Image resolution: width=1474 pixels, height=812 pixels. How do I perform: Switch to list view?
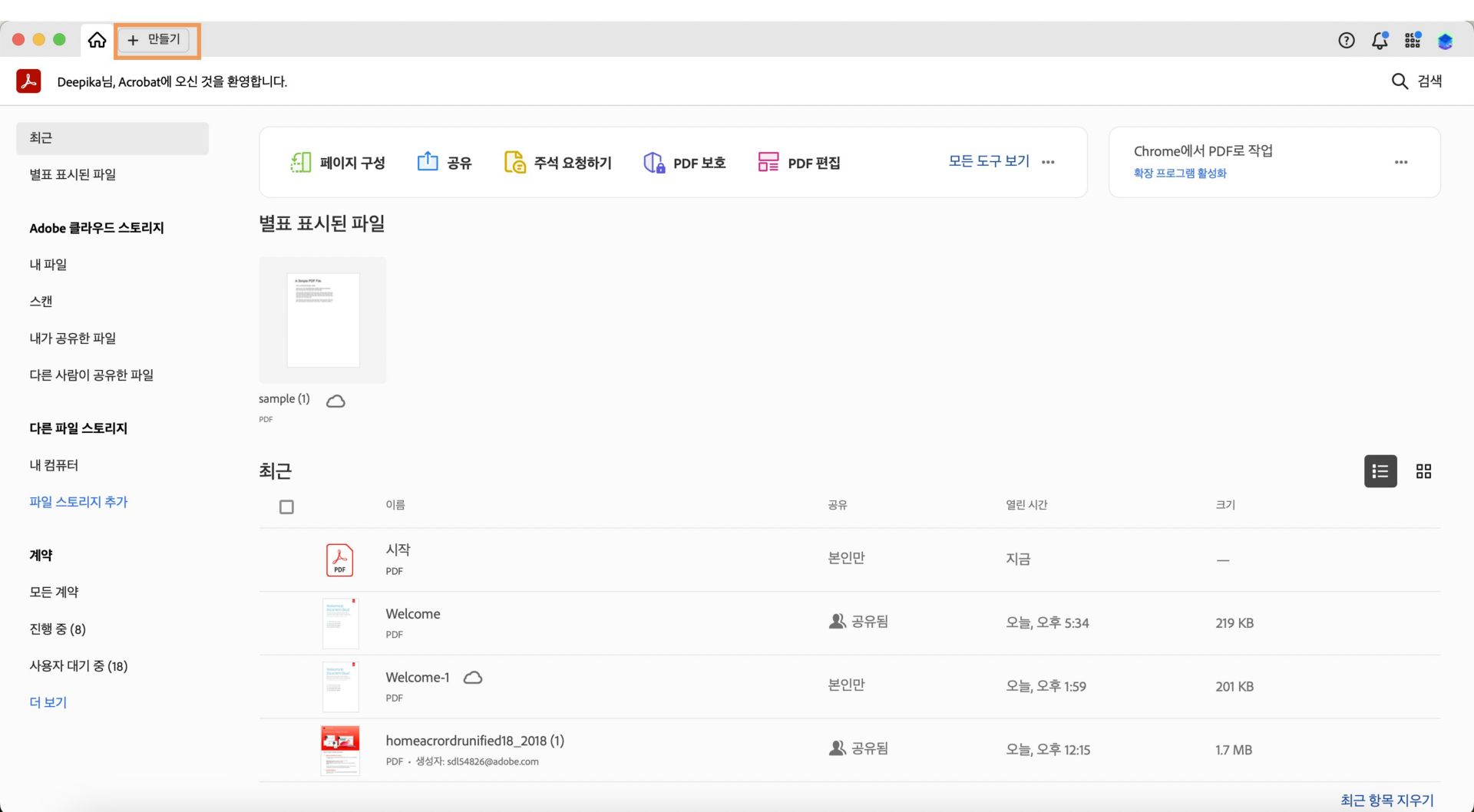tap(1380, 471)
